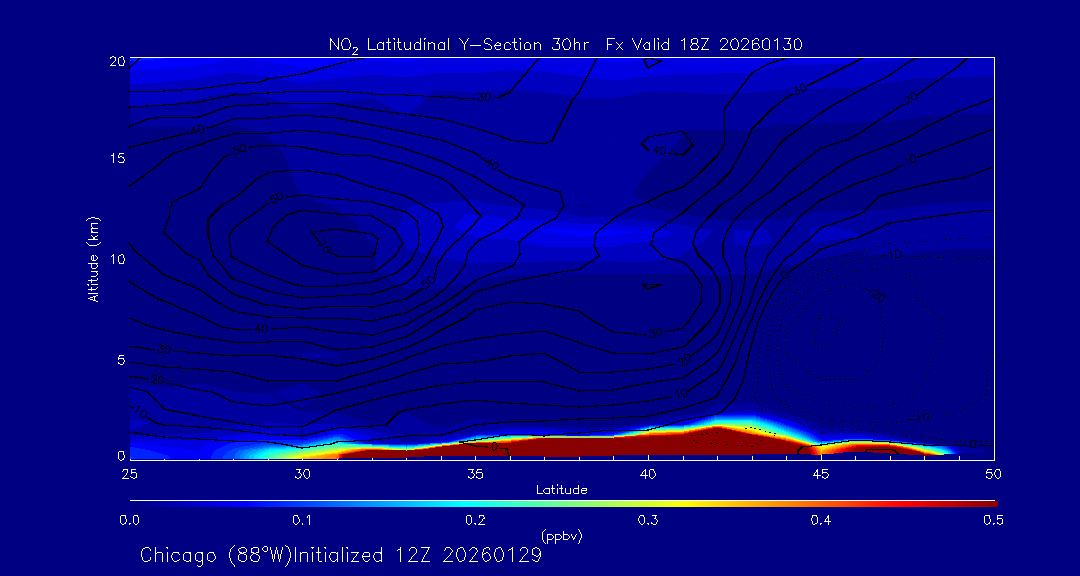The image size is (1080, 576).
Task: Click color bar value 0.5
Action: point(993,521)
